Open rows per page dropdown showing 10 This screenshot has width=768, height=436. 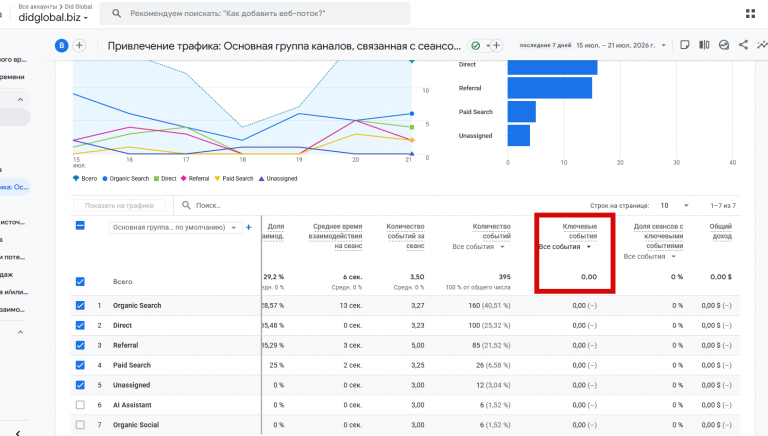(674, 206)
